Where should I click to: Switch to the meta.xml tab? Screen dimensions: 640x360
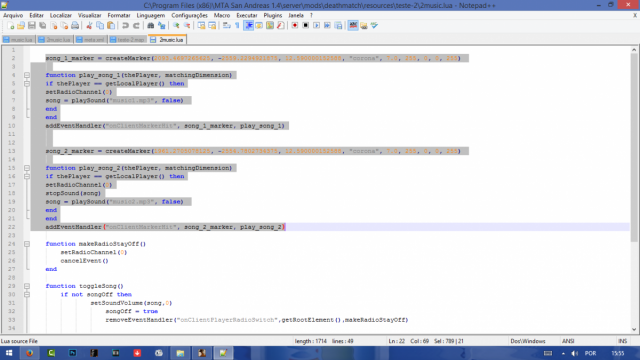pyautogui.click(x=91, y=40)
